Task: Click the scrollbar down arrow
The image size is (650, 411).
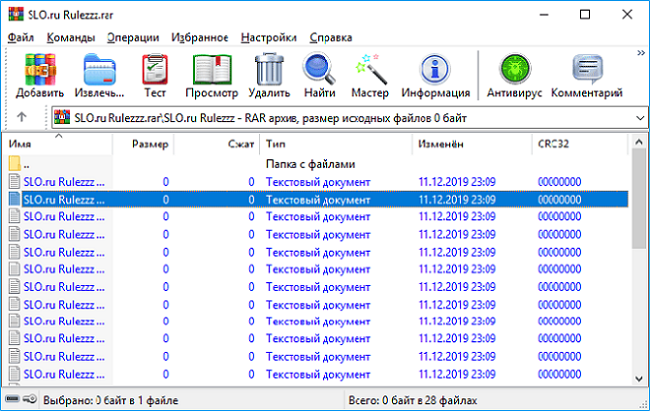Action: pyautogui.click(x=639, y=378)
